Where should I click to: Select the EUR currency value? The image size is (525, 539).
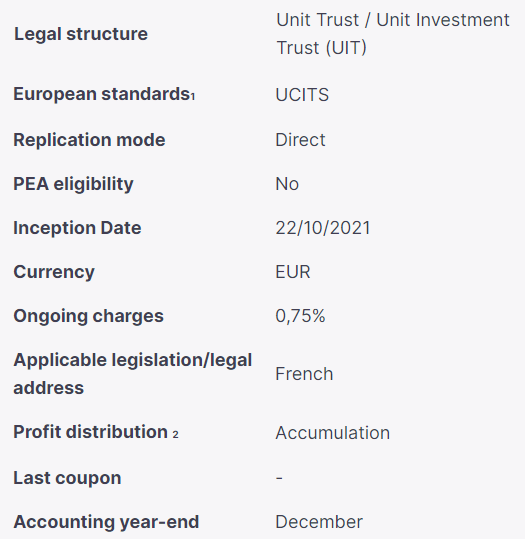[x=293, y=272]
